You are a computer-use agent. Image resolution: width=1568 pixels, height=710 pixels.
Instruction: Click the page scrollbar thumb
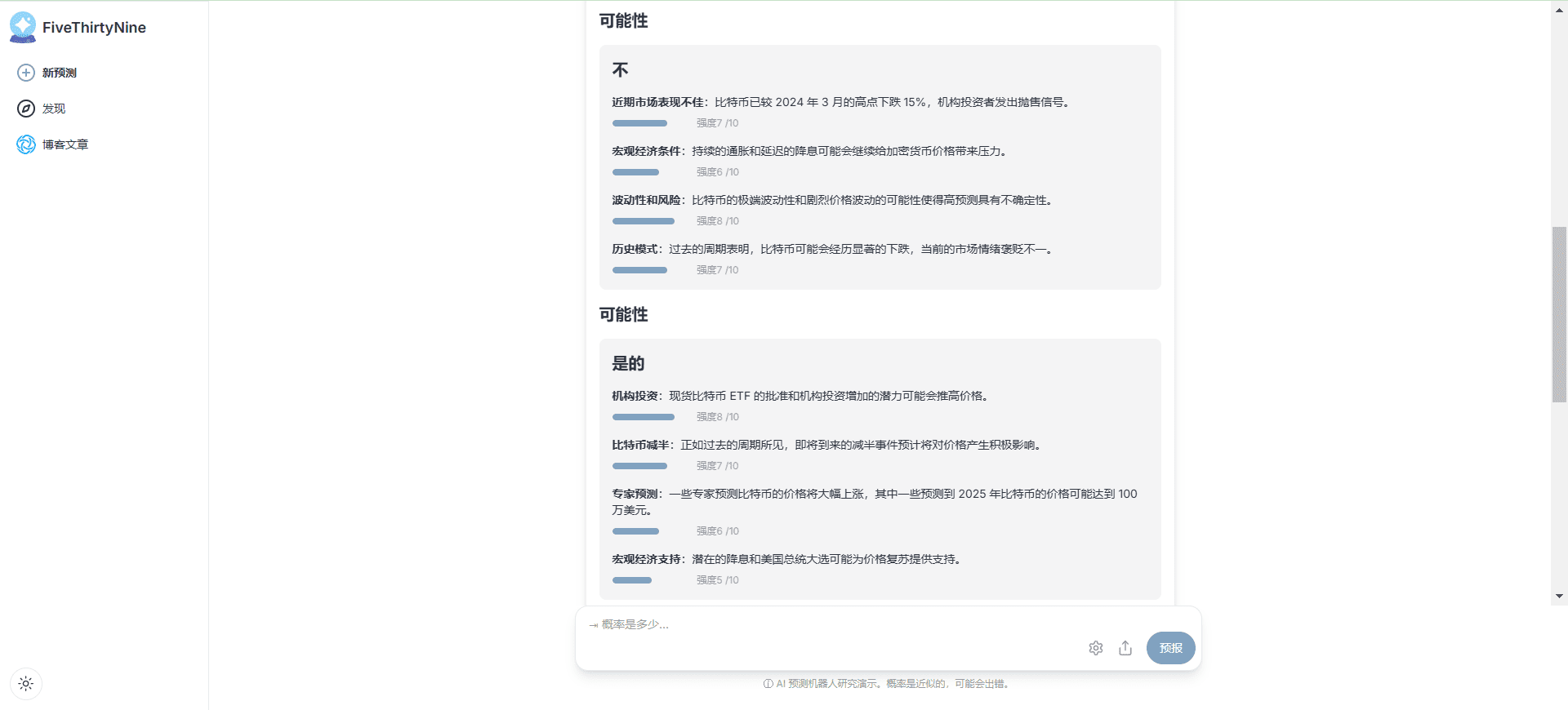point(1559,314)
